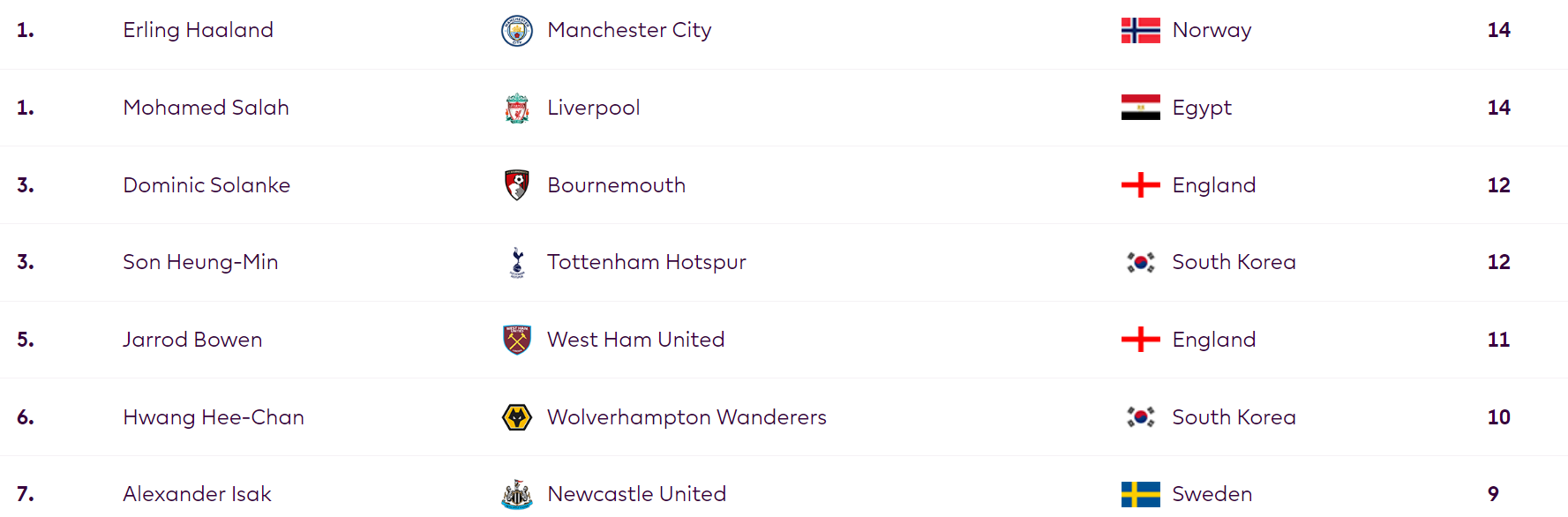Click the Egypt flag icon
This screenshot has height=517, width=1568.
[x=1140, y=108]
